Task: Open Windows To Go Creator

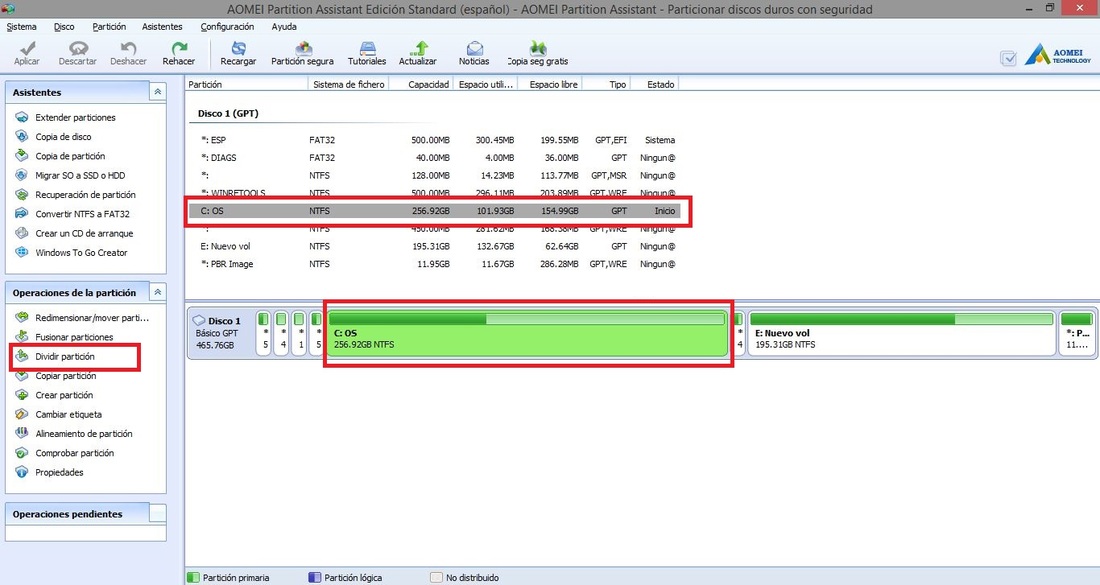Action: 81,253
